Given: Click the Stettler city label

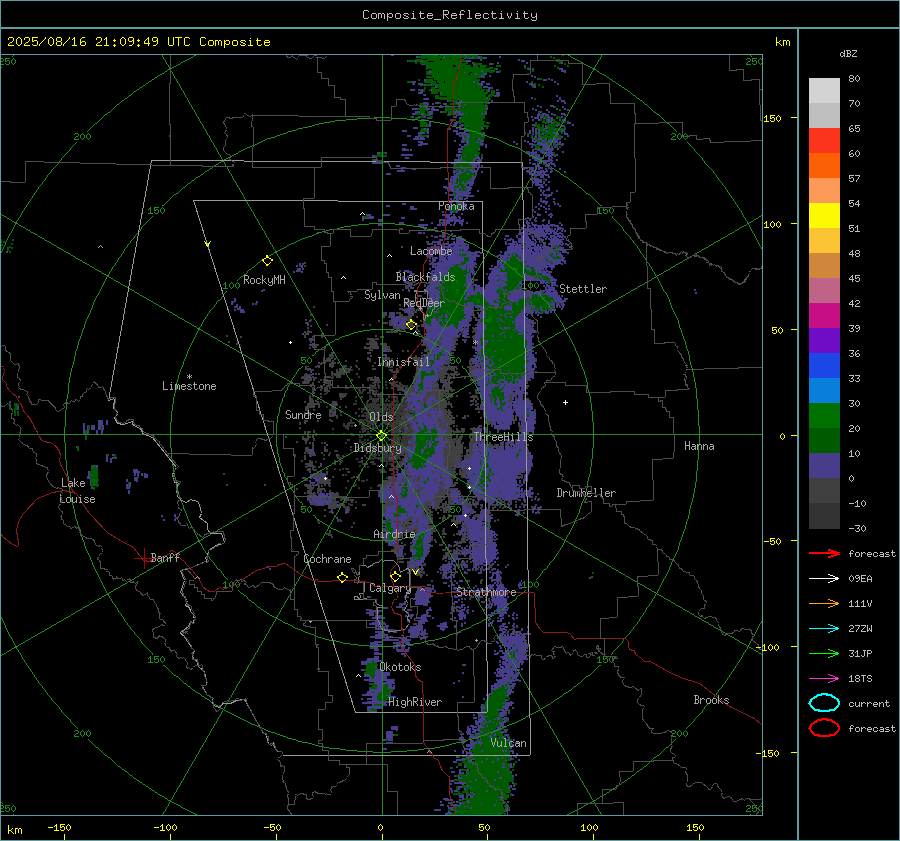Looking at the screenshot, I should tap(583, 289).
